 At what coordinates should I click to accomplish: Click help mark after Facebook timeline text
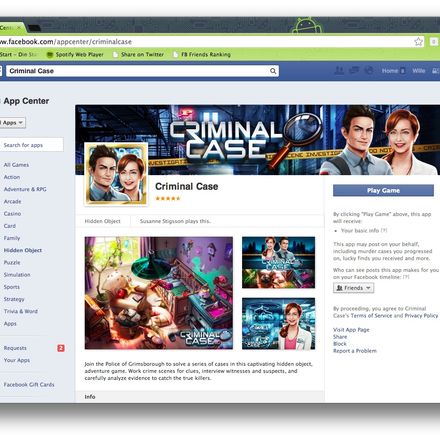click(406, 277)
